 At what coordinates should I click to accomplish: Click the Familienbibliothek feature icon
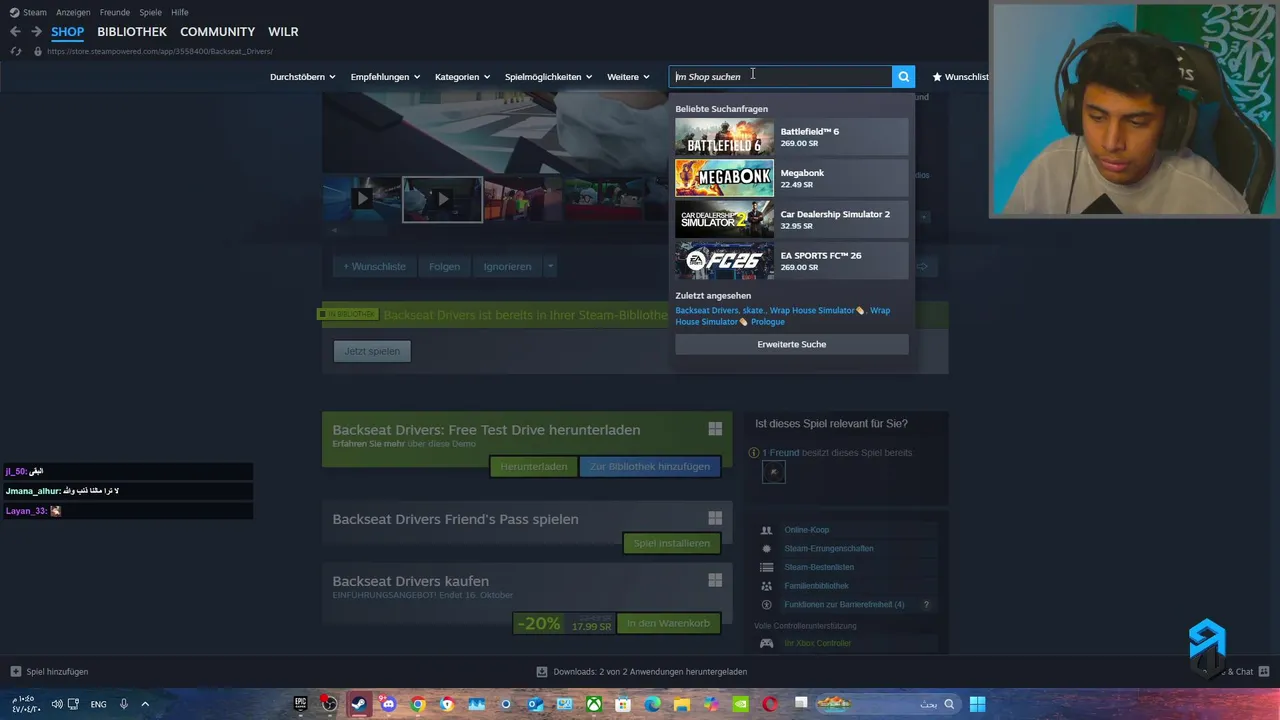[767, 586]
